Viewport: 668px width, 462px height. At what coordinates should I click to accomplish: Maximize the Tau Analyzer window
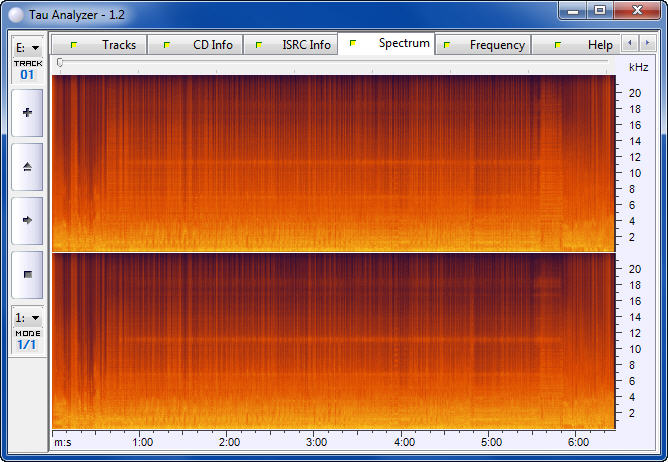pyautogui.click(x=599, y=10)
